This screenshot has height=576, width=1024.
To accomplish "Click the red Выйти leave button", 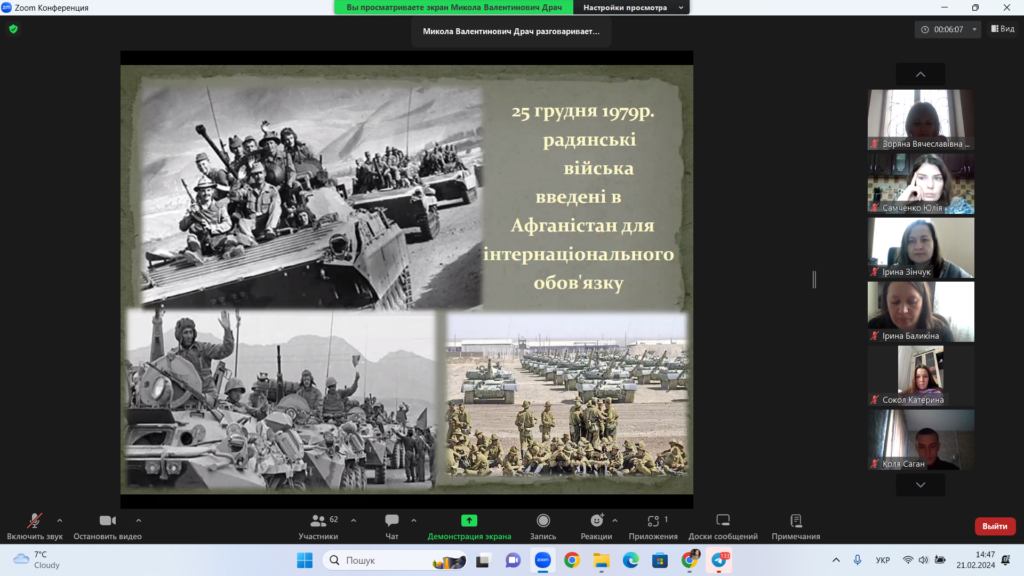I will click(x=994, y=526).
